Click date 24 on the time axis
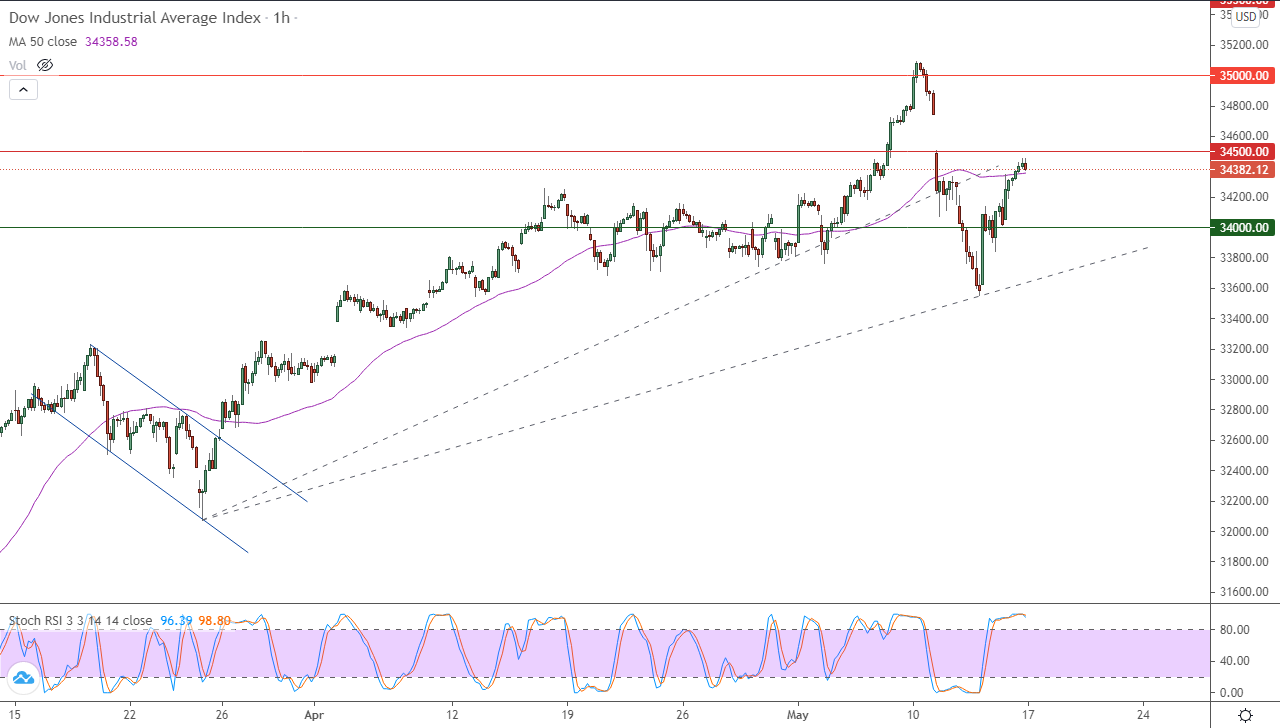The image size is (1280, 728). tap(1143, 715)
